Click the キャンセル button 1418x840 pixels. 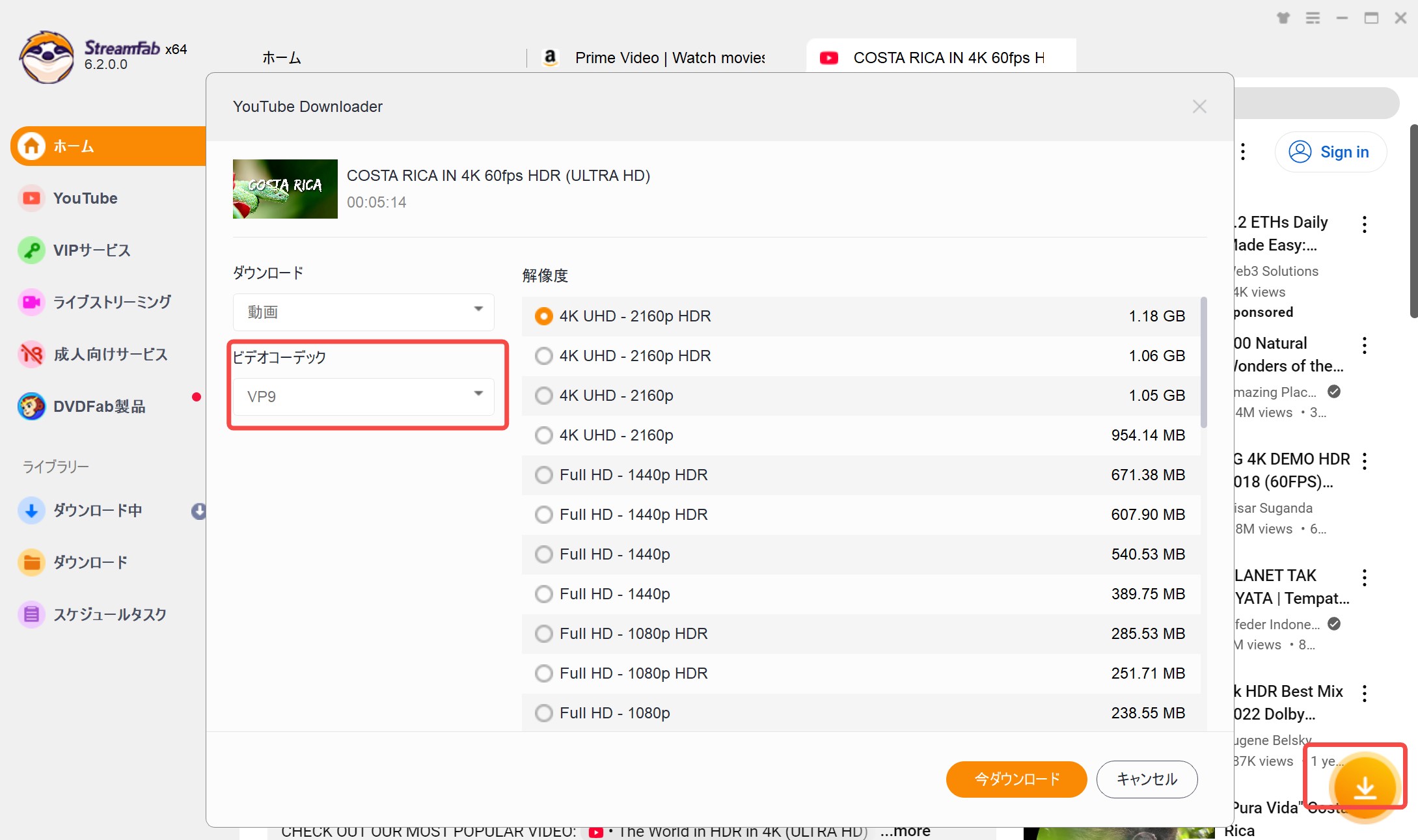1147,779
